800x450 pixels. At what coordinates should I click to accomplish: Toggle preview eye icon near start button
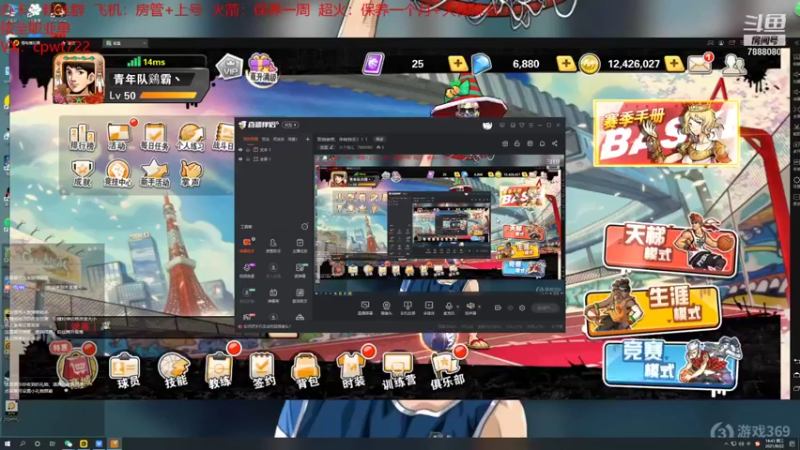tap(510, 308)
